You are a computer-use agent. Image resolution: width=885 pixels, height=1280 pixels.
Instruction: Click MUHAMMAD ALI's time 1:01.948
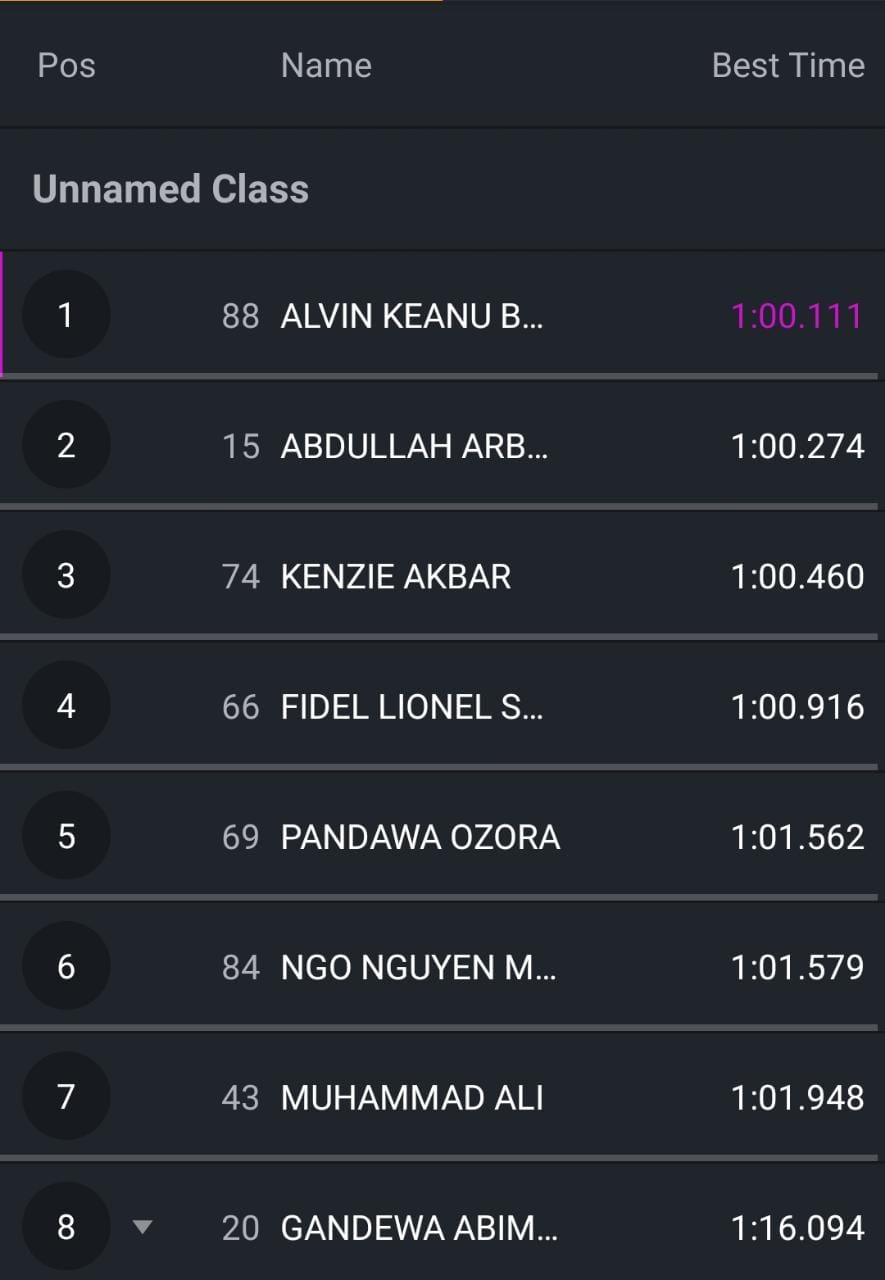click(797, 1097)
